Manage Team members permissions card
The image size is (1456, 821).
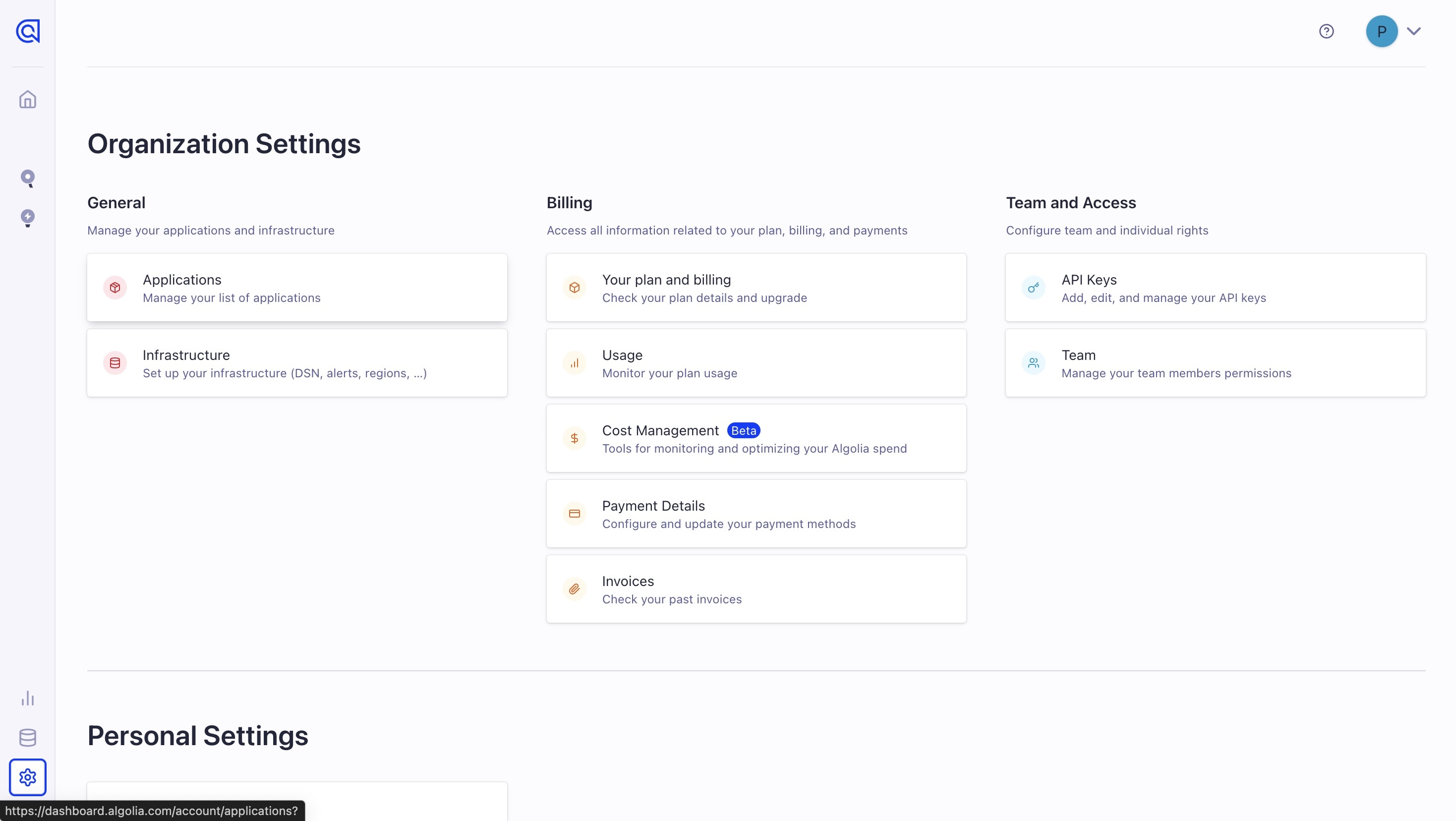tap(1216, 363)
